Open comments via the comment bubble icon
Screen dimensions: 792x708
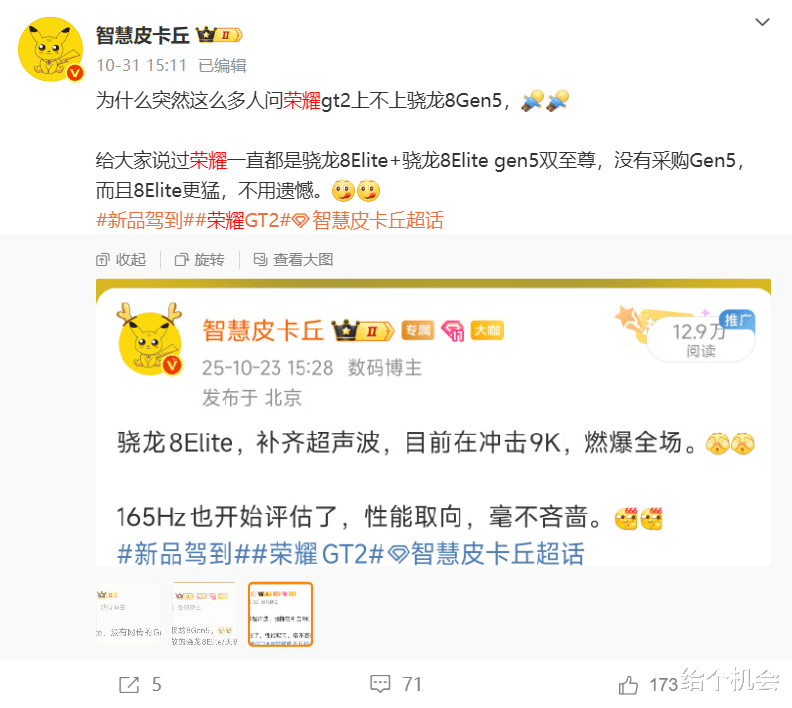tap(380, 684)
